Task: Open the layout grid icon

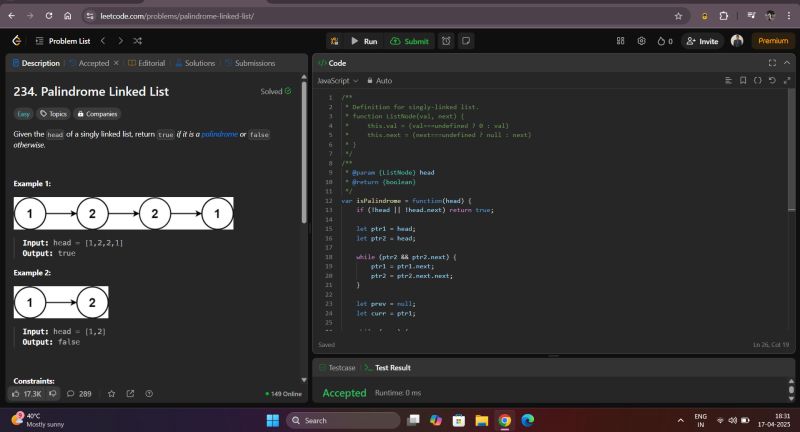Action: coord(620,41)
